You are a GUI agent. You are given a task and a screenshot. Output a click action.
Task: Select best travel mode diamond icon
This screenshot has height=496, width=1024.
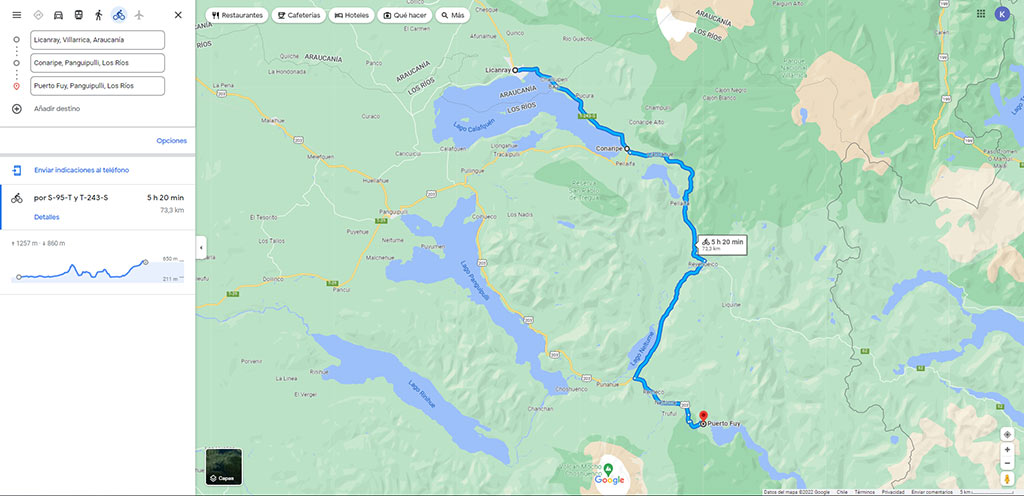click(x=38, y=15)
